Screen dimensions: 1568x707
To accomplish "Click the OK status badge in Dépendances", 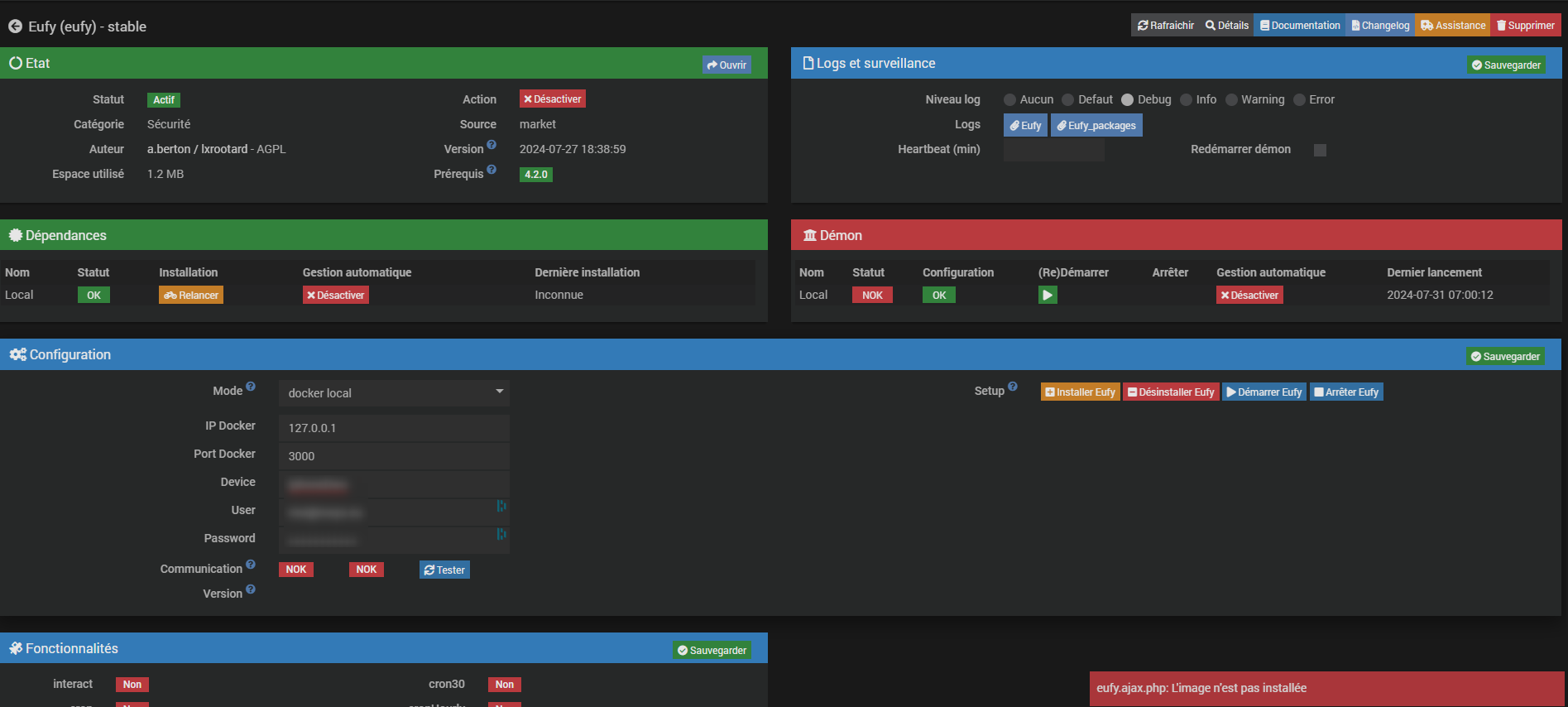I will coord(94,296).
